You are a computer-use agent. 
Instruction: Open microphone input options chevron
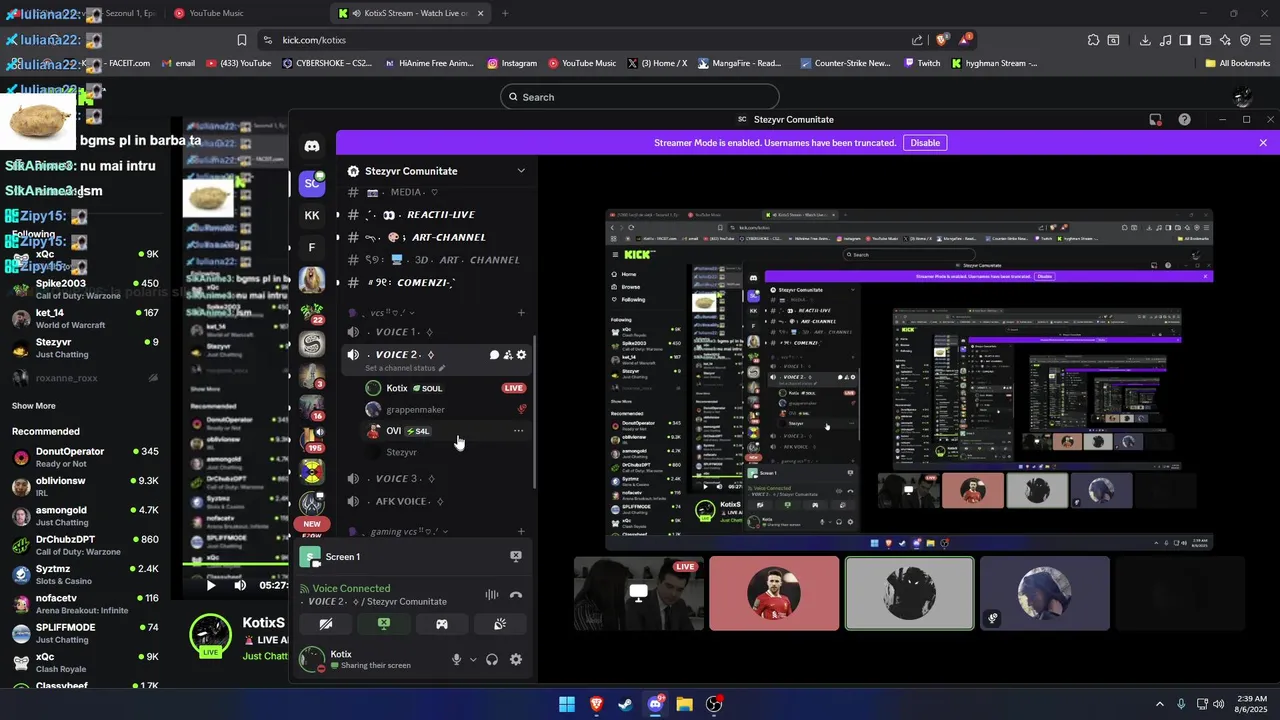tap(473, 659)
